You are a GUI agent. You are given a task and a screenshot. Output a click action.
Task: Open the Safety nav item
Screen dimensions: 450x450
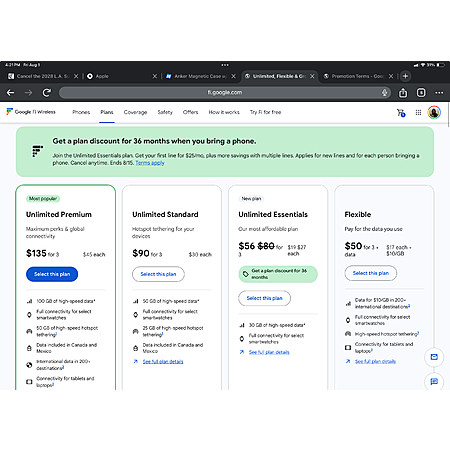(x=165, y=112)
